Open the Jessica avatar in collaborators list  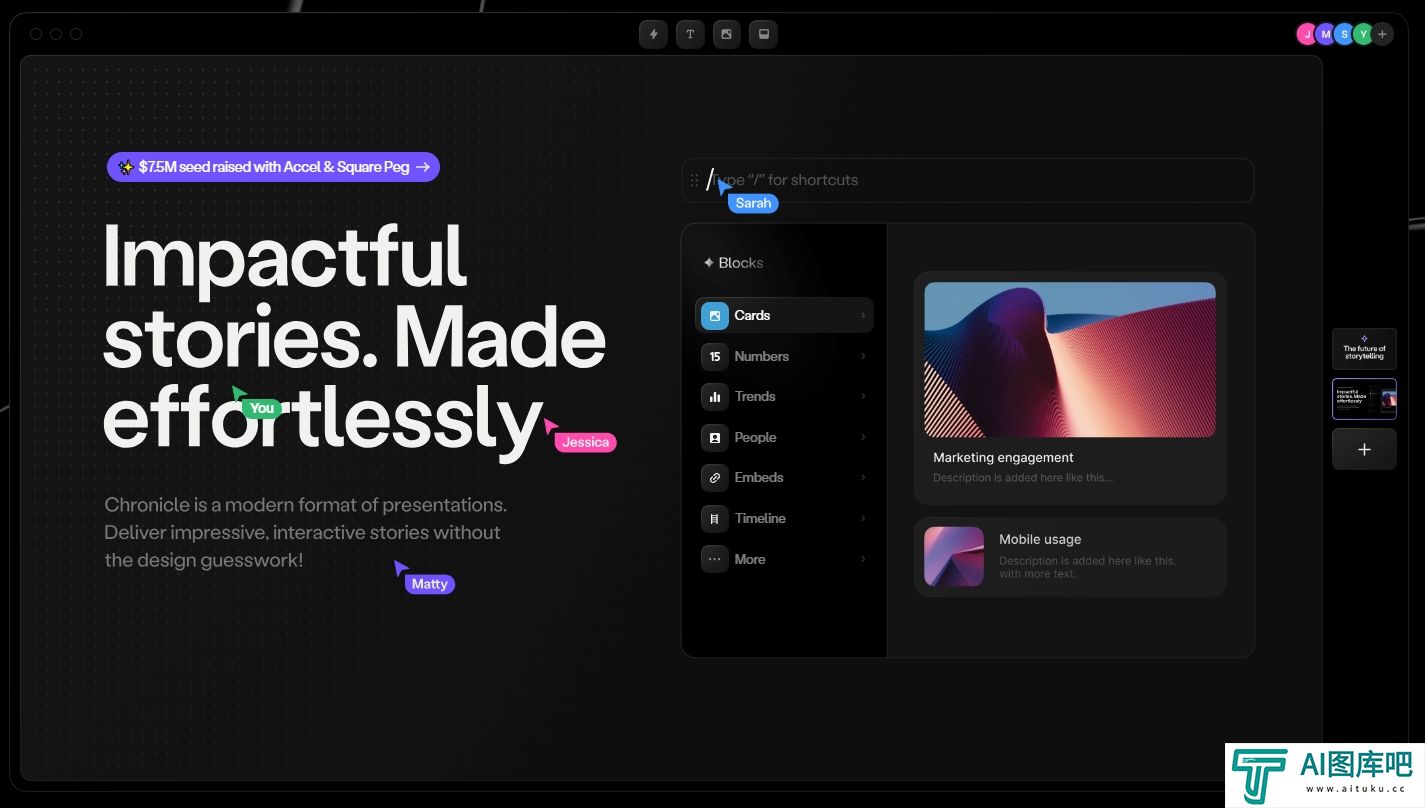1306,34
